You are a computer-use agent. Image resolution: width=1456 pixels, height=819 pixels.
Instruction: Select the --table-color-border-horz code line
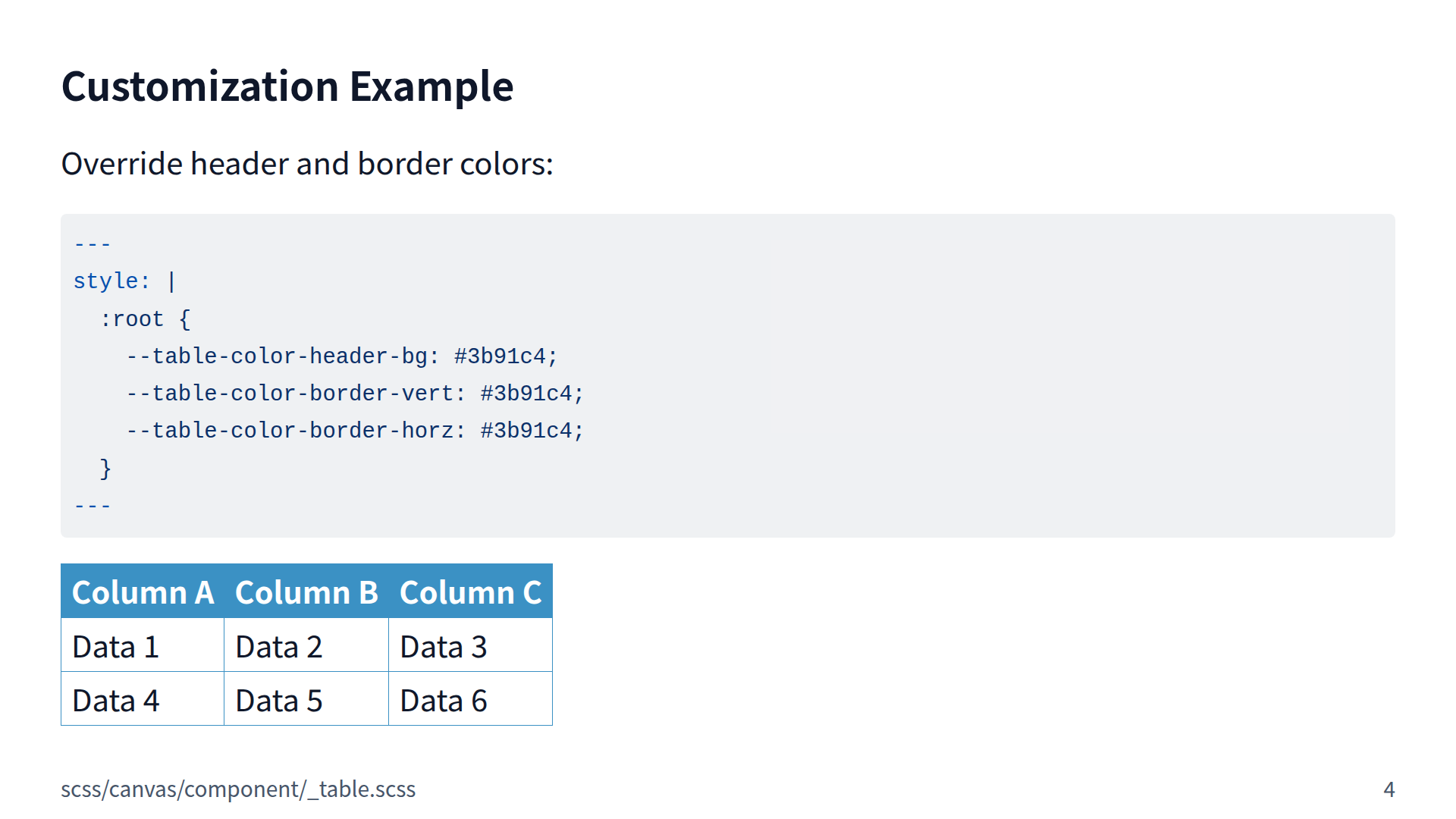tap(355, 431)
